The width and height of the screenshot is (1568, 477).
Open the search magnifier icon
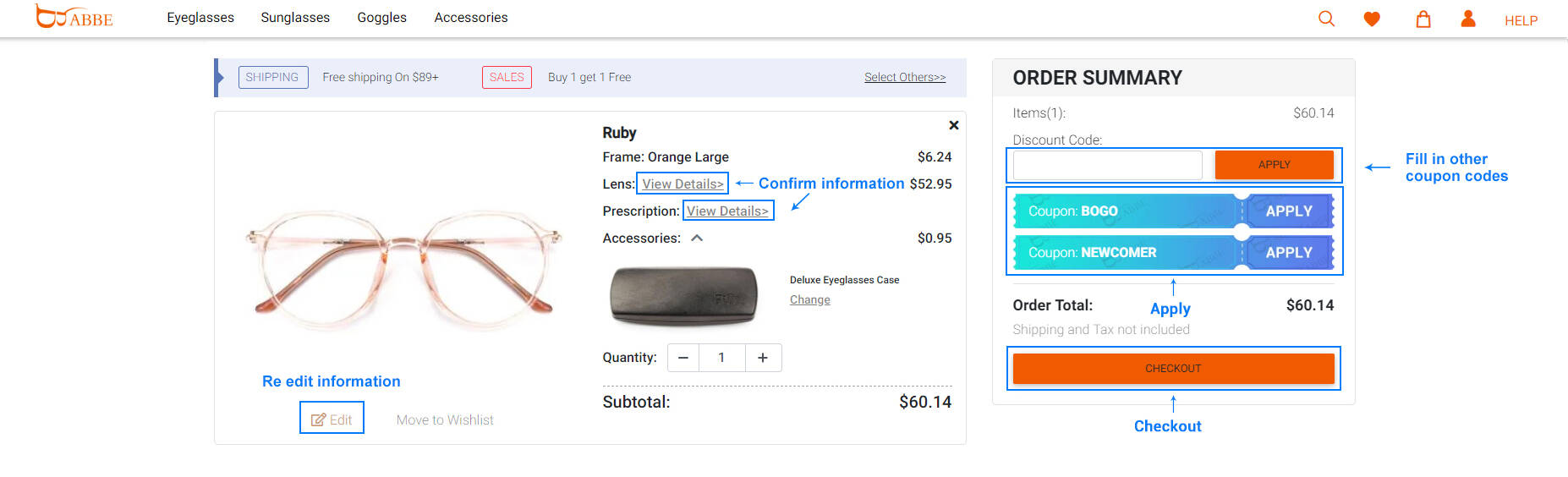tap(1326, 19)
